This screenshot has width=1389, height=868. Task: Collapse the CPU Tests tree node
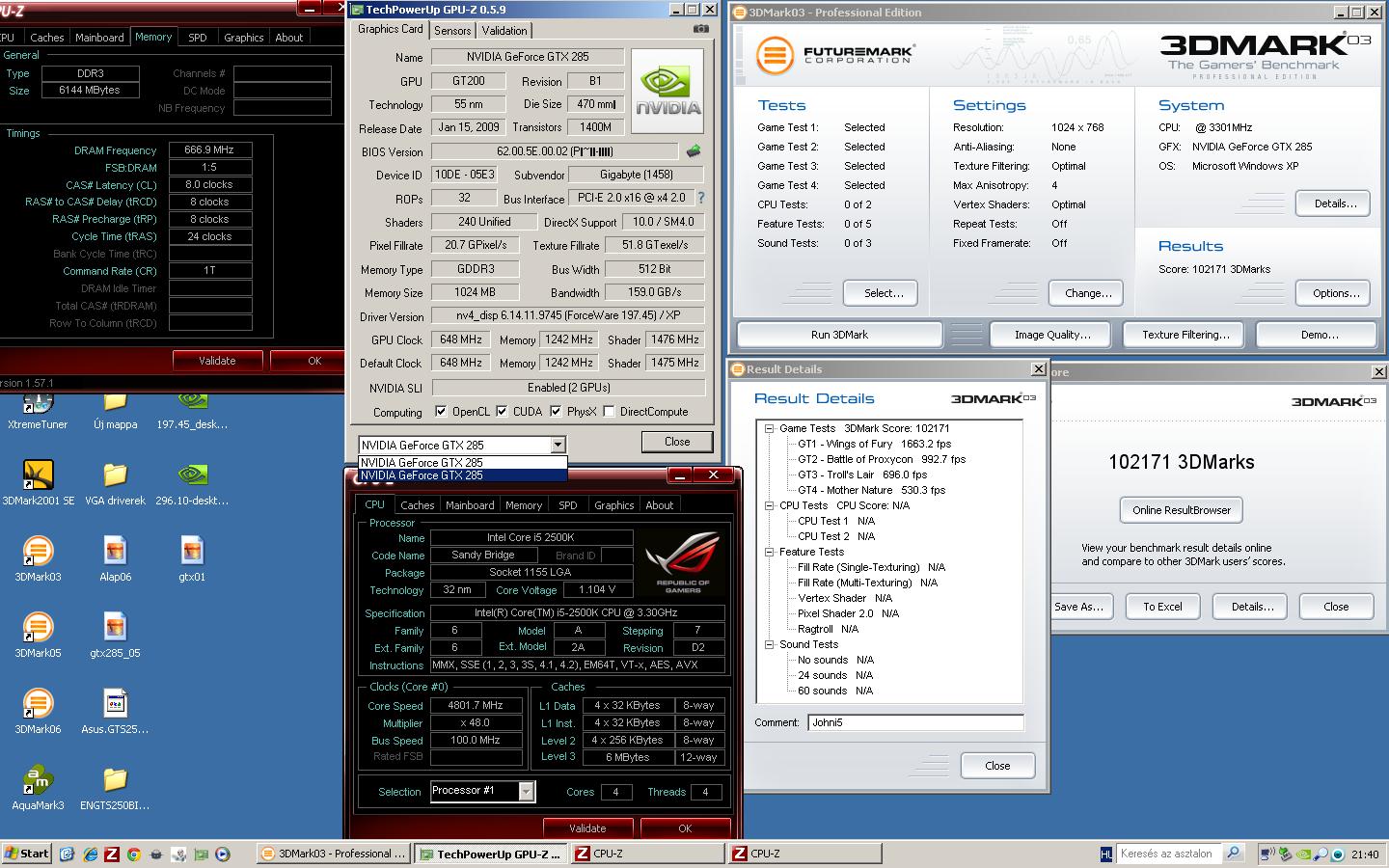(x=770, y=505)
